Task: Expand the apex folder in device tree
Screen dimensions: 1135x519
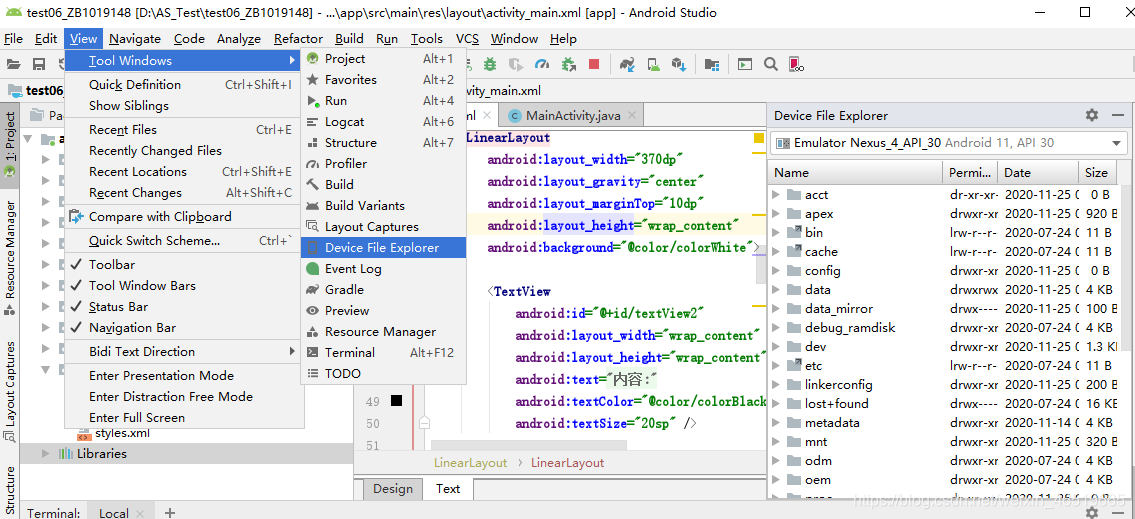Action: [776, 214]
